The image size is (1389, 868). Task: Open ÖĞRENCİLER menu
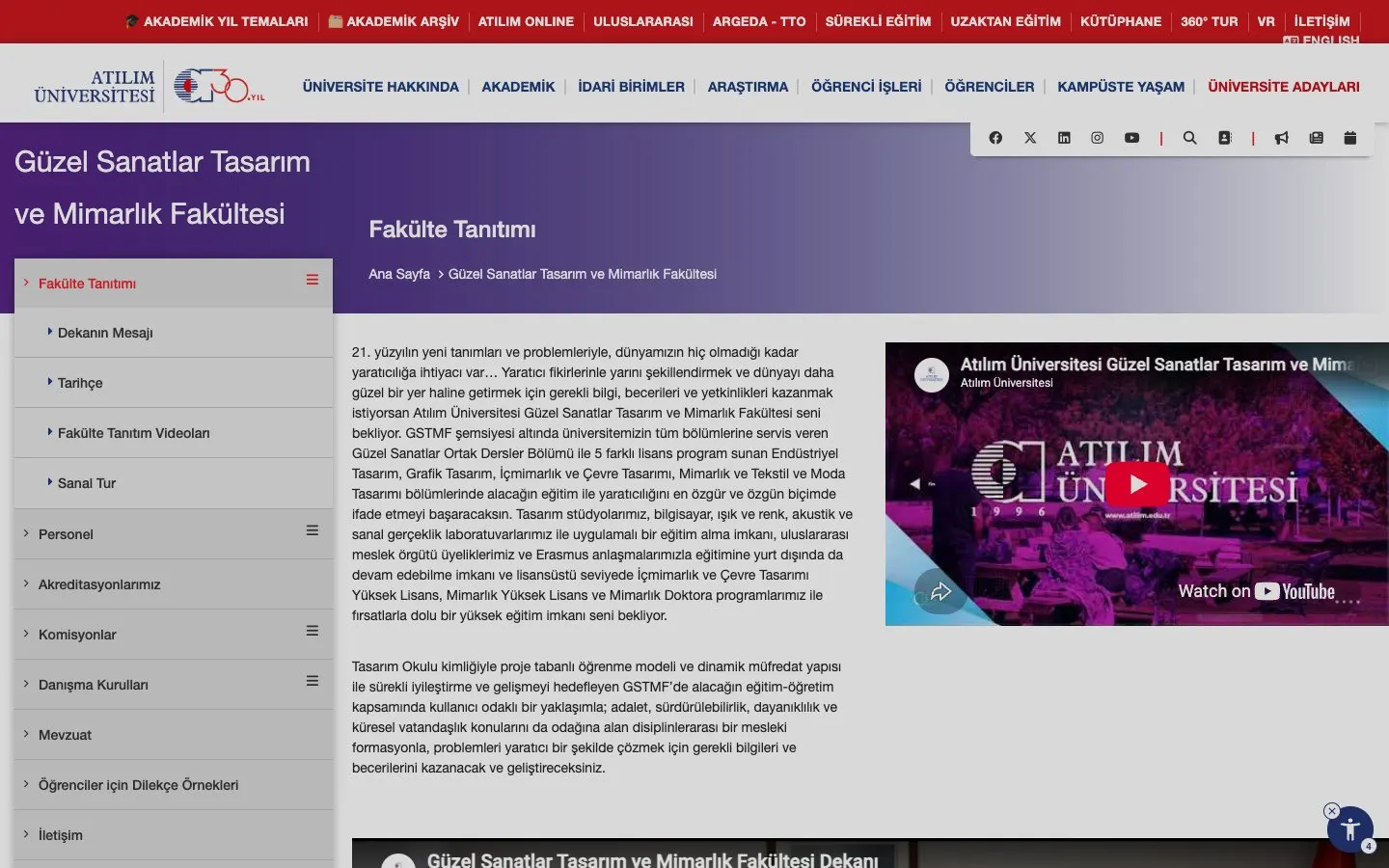(989, 87)
